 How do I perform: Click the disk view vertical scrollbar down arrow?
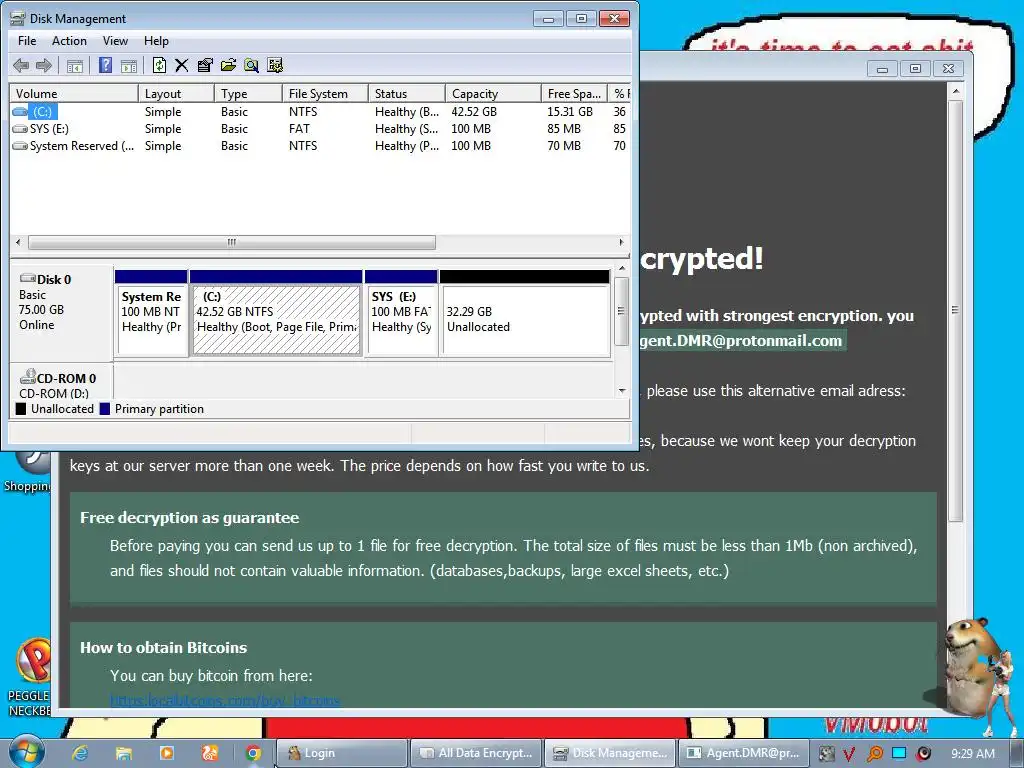622,391
